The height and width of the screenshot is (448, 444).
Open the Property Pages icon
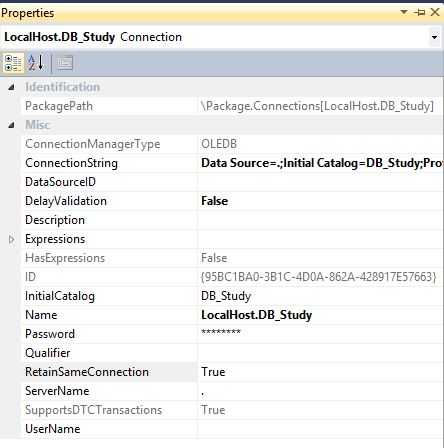(x=65, y=63)
